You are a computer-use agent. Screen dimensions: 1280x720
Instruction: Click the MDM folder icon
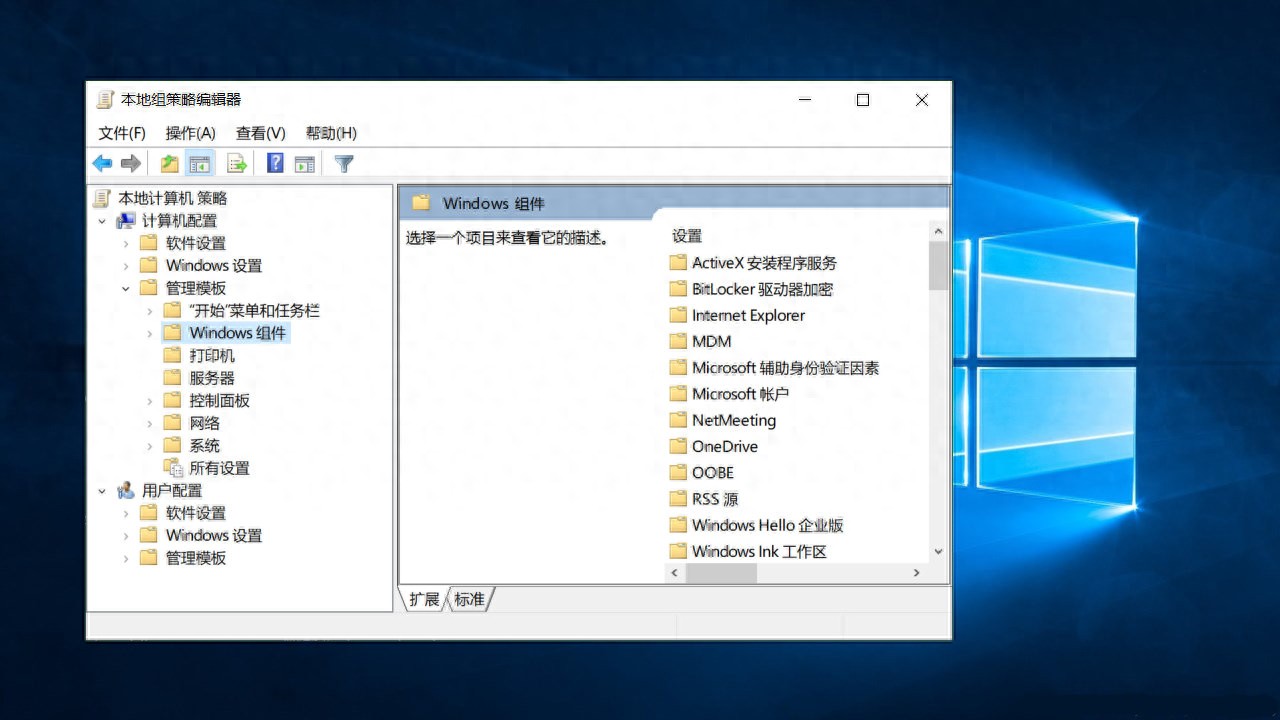click(x=678, y=341)
